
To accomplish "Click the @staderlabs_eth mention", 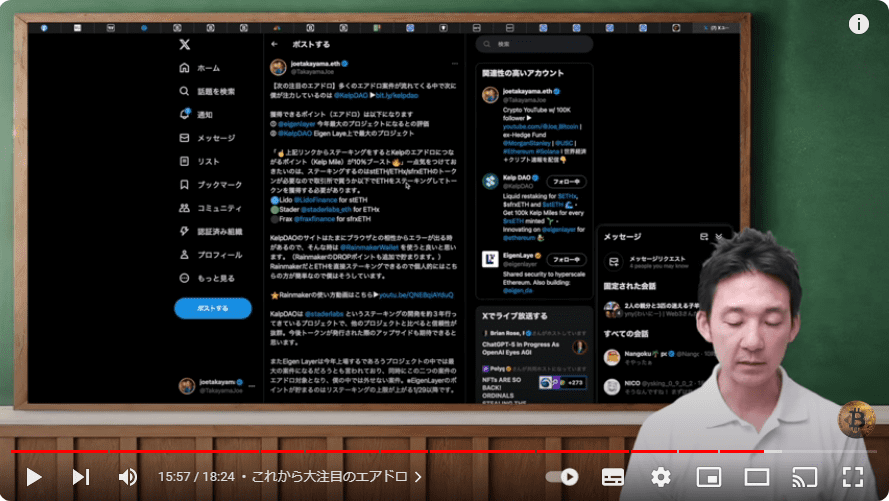I will pos(326,210).
